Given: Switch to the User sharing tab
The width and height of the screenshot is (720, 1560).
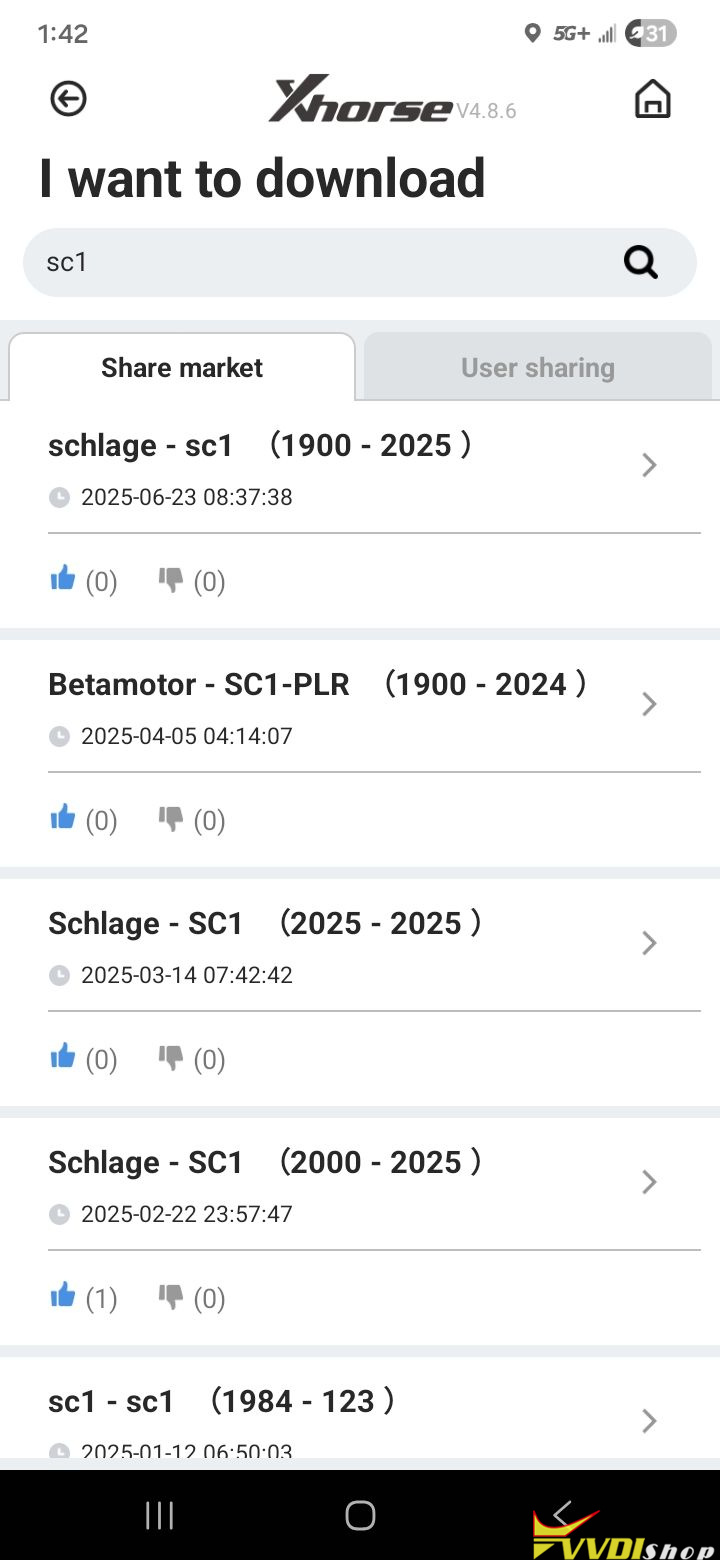Looking at the screenshot, I should tap(538, 368).
